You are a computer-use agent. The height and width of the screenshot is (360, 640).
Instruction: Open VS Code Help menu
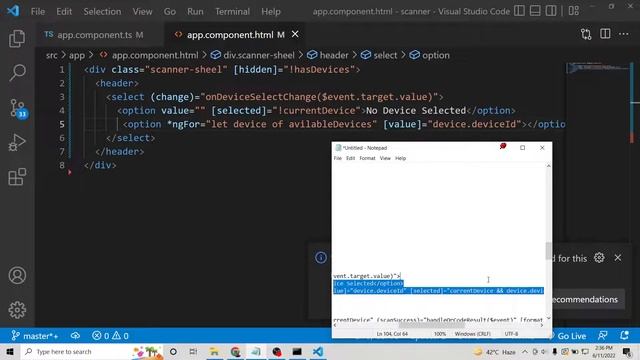point(271,11)
